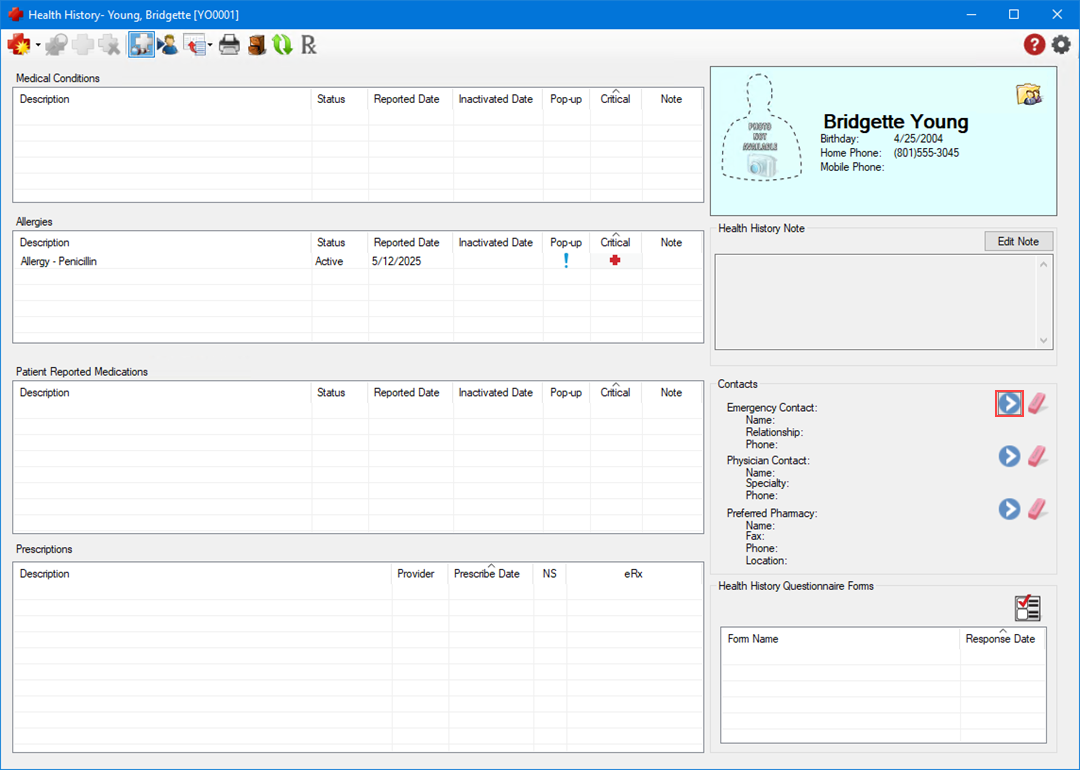Sort Allergies by Reported Date column header
Image resolution: width=1080 pixels, height=770 pixels.
point(406,242)
